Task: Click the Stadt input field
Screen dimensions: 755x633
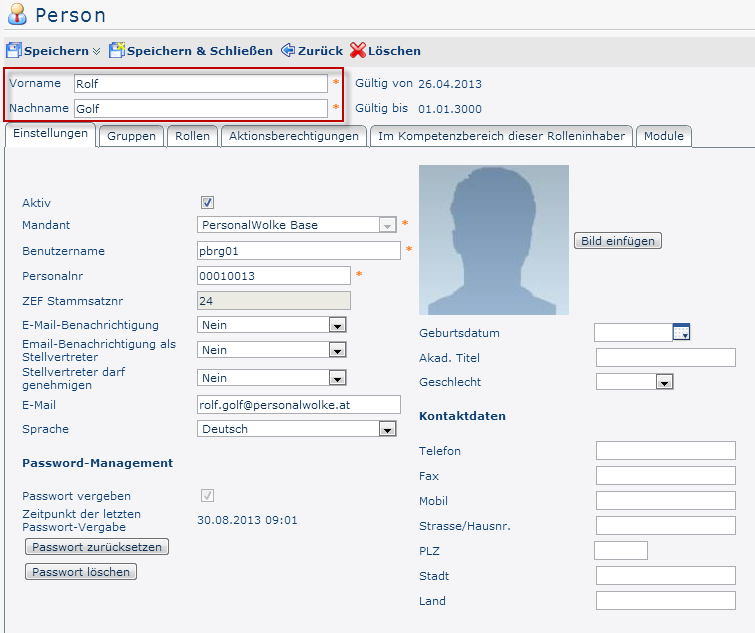Action: click(x=665, y=576)
